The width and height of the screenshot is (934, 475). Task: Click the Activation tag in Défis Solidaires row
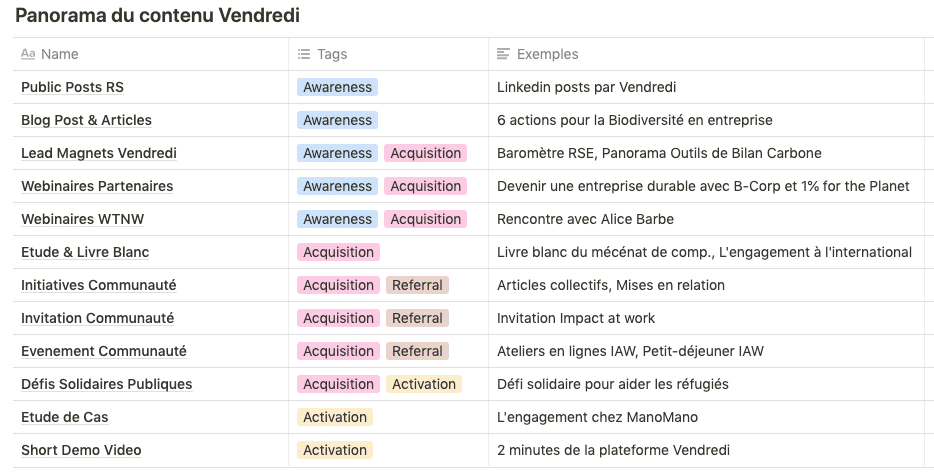coord(424,384)
